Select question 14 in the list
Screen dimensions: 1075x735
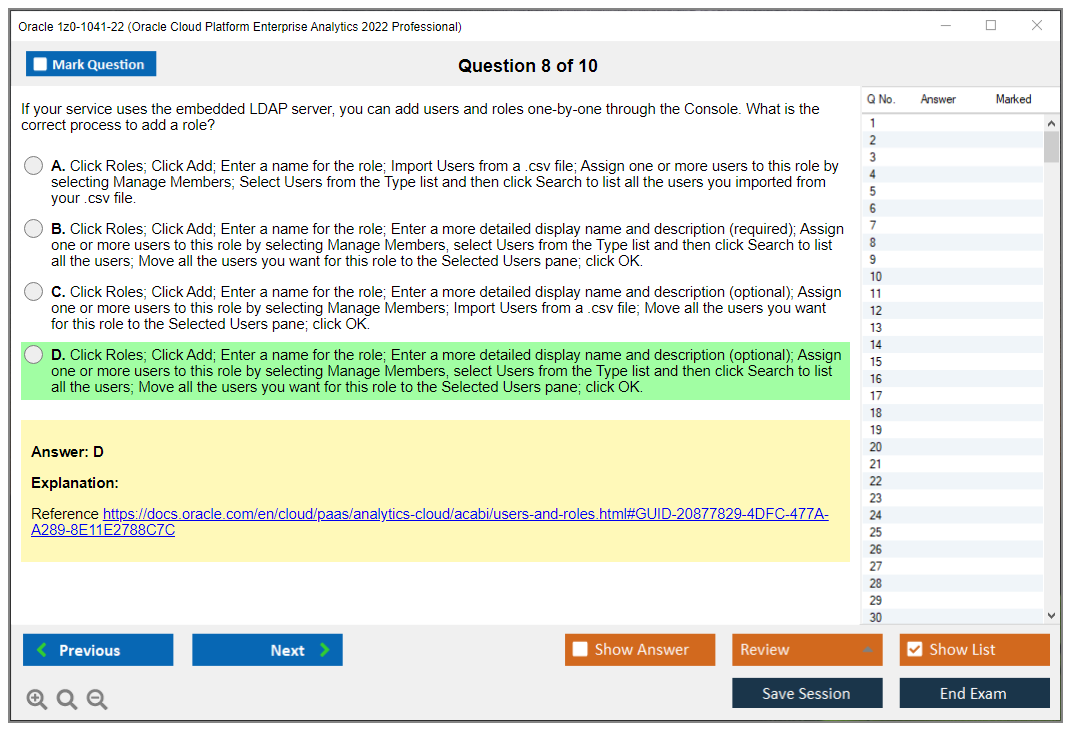pos(876,345)
